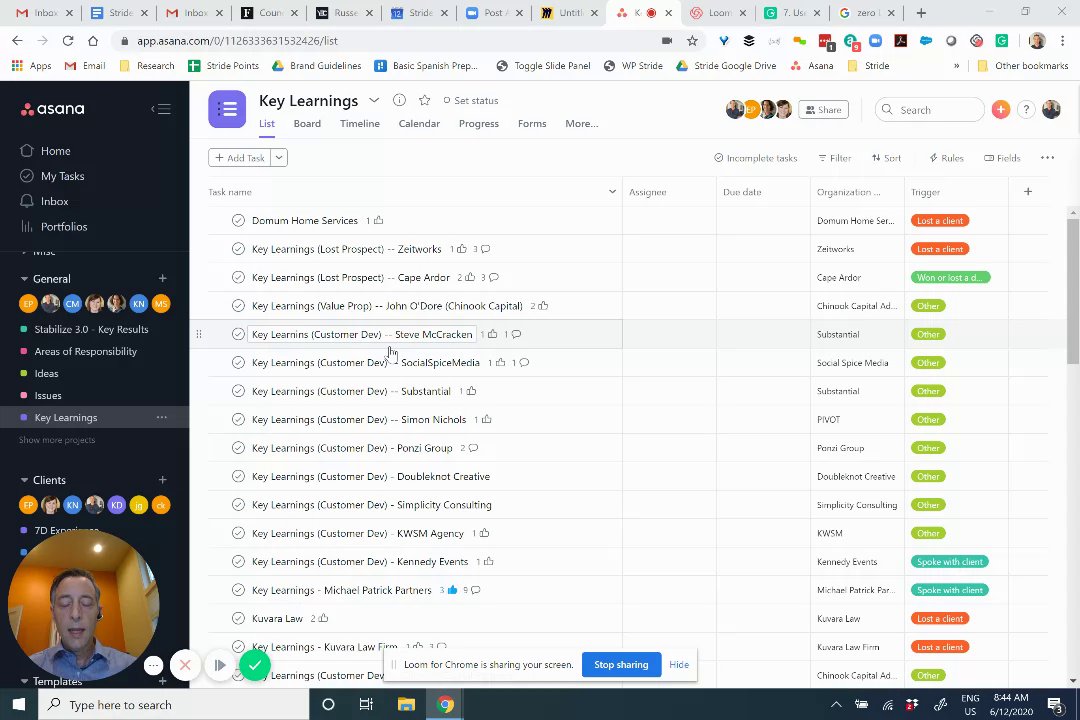Show more projects in sidebar
1080x720 pixels.
57,440
